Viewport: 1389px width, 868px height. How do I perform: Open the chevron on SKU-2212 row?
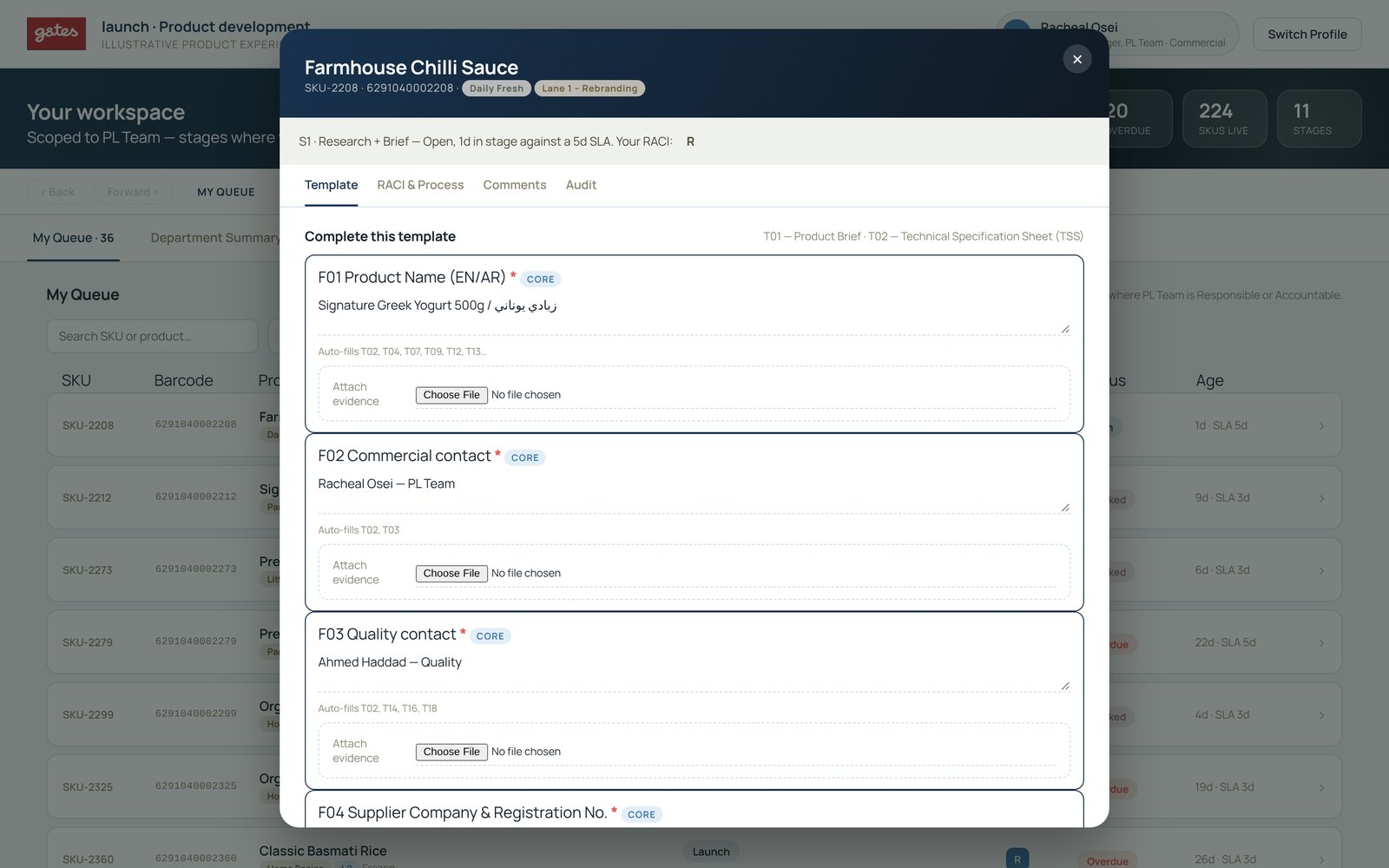(1321, 498)
